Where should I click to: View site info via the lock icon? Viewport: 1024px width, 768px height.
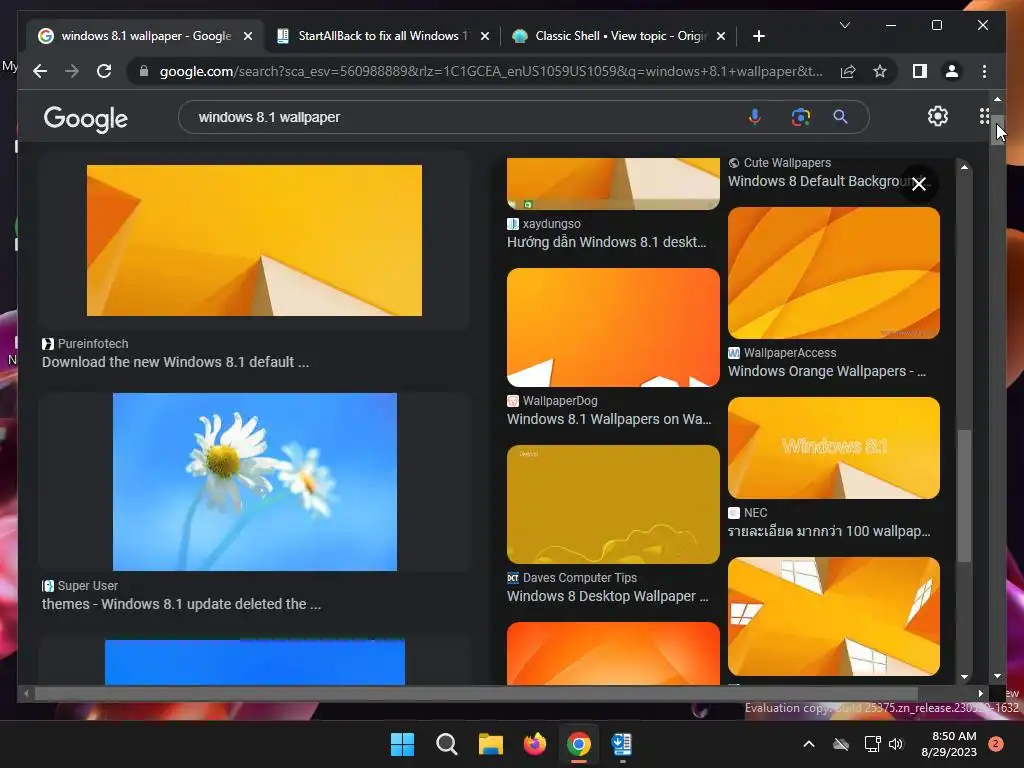tap(144, 71)
